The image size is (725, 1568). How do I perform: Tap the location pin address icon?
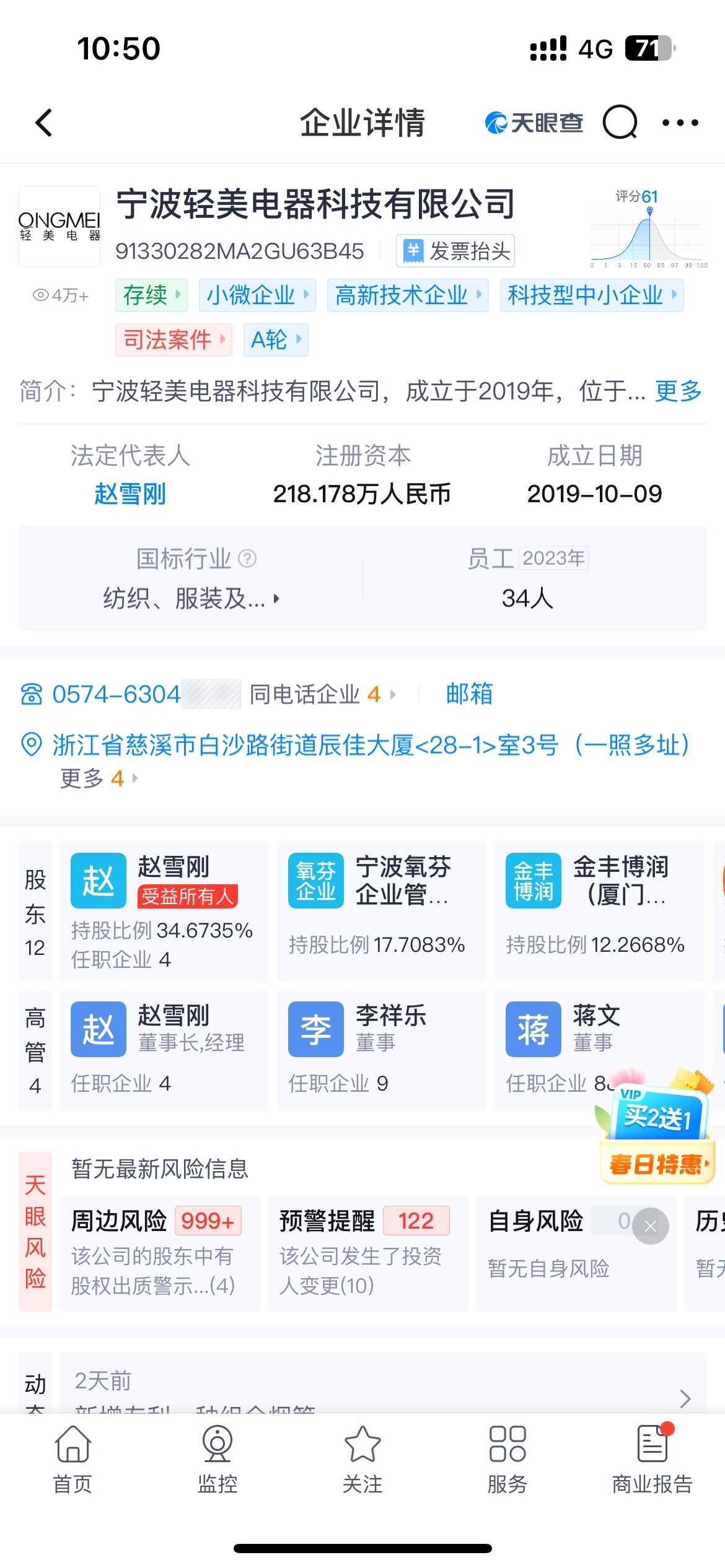pyautogui.click(x=32, y=745)
